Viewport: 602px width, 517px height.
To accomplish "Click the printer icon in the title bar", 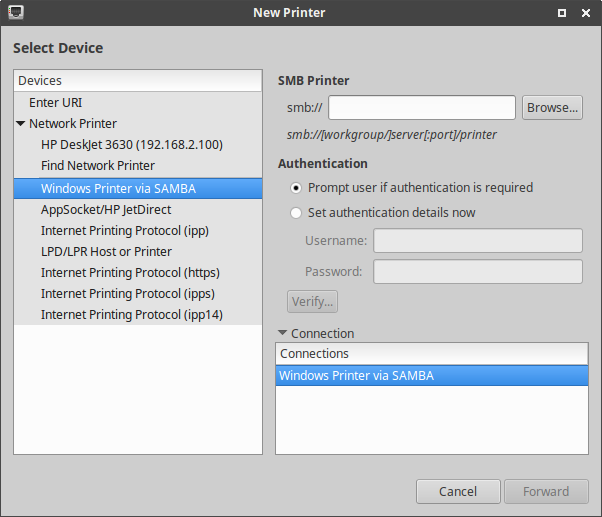I will [15, 13].
